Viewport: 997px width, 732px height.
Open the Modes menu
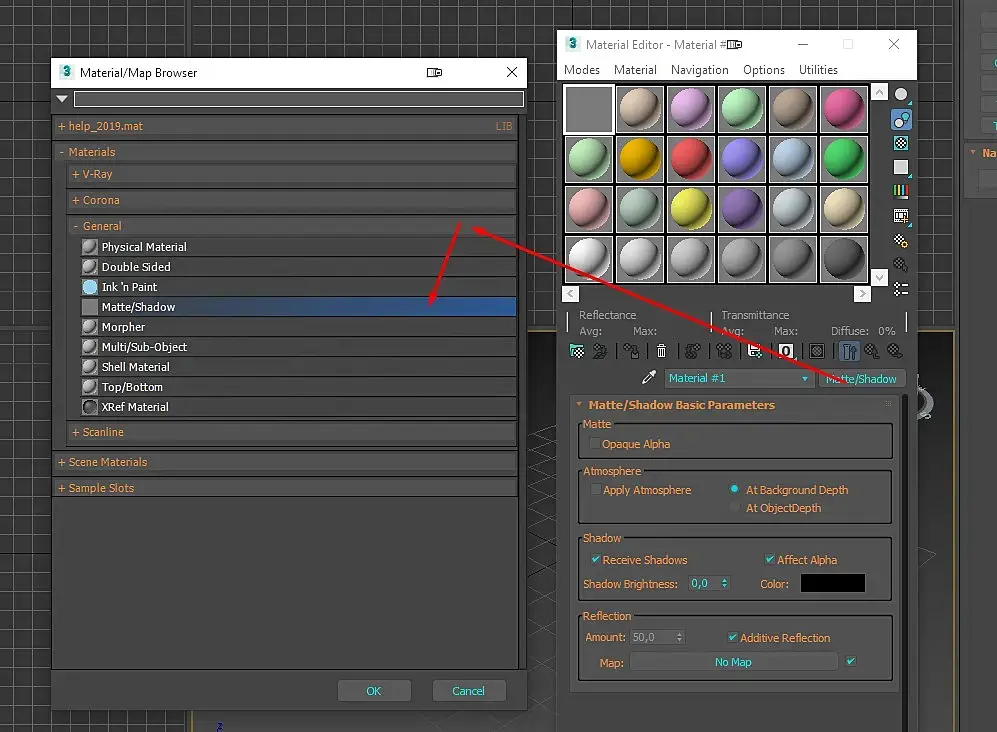pyautogui.click(x=582, y=70)
